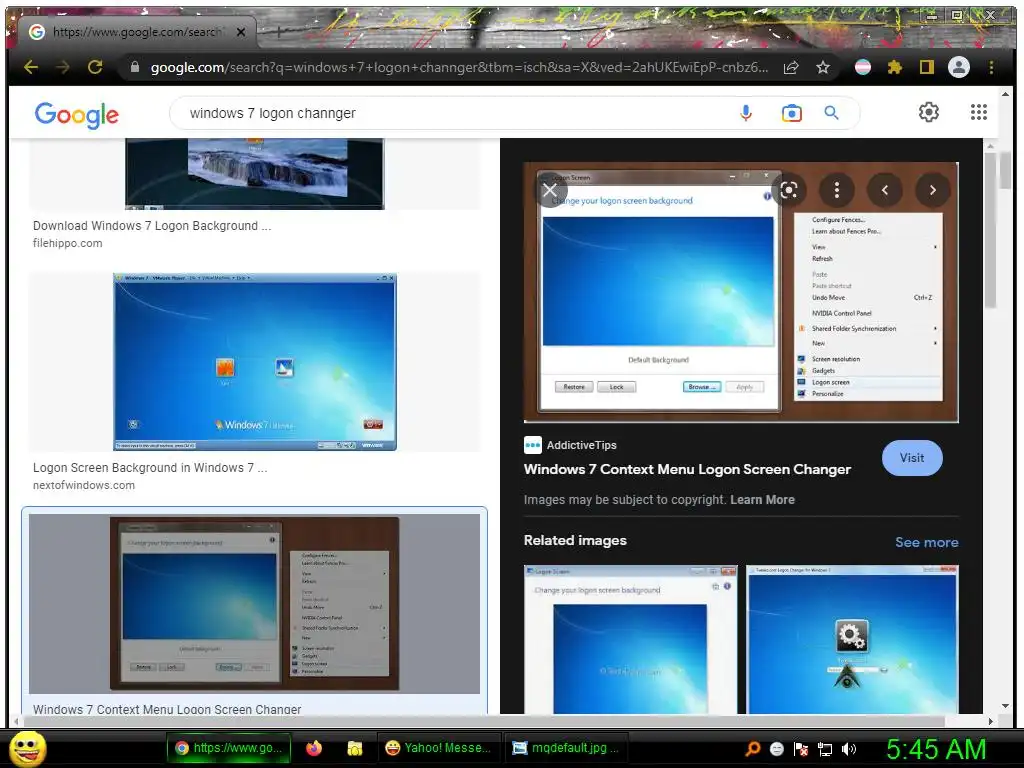This screenshot has height=768, width=1024.
Task: Open Chrome three-dot menu
Action: (x=991, y=67)
